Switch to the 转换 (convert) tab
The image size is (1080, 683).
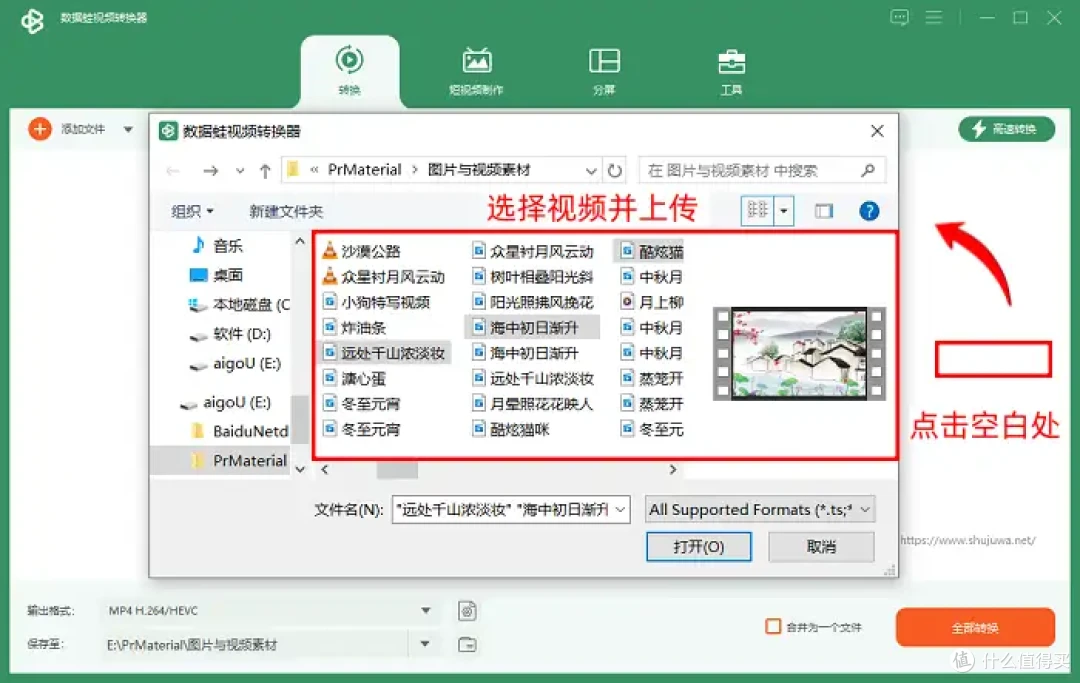point(349,70)
